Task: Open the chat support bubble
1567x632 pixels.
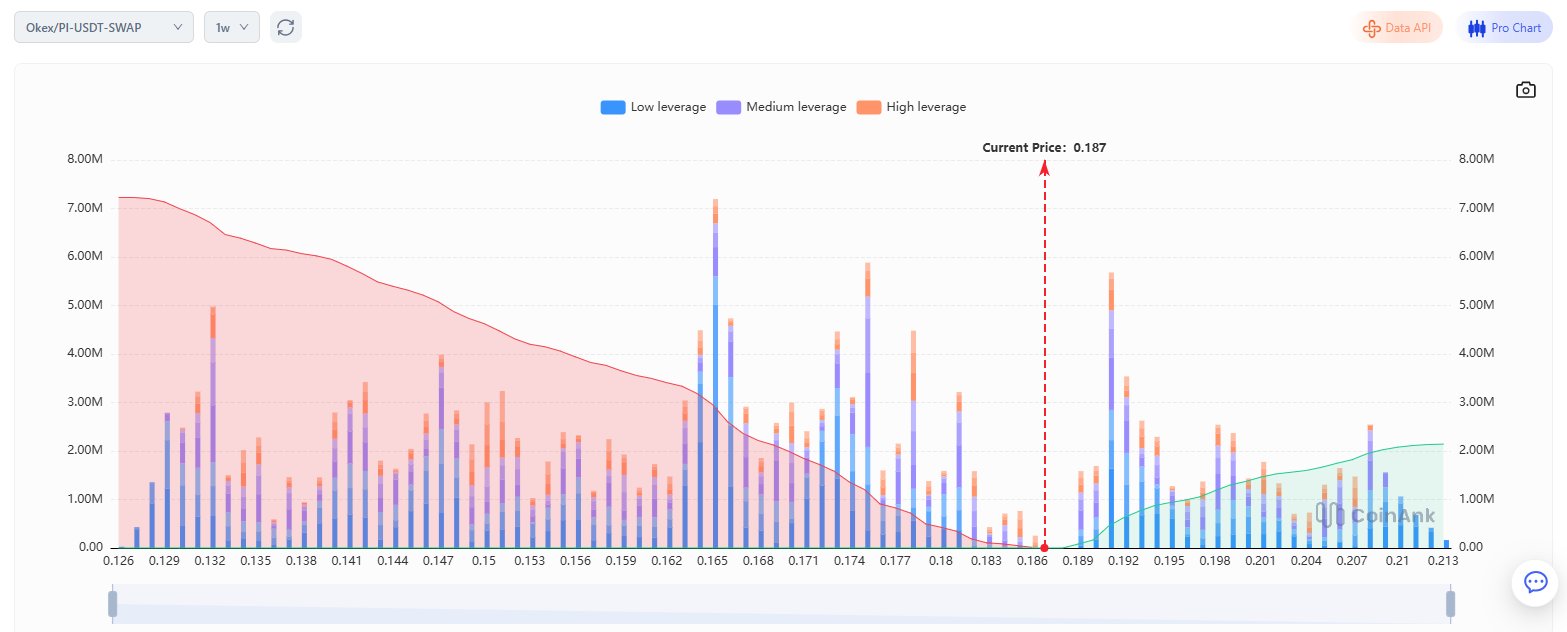Action: pyautogui.click(x=1535, y=582)
